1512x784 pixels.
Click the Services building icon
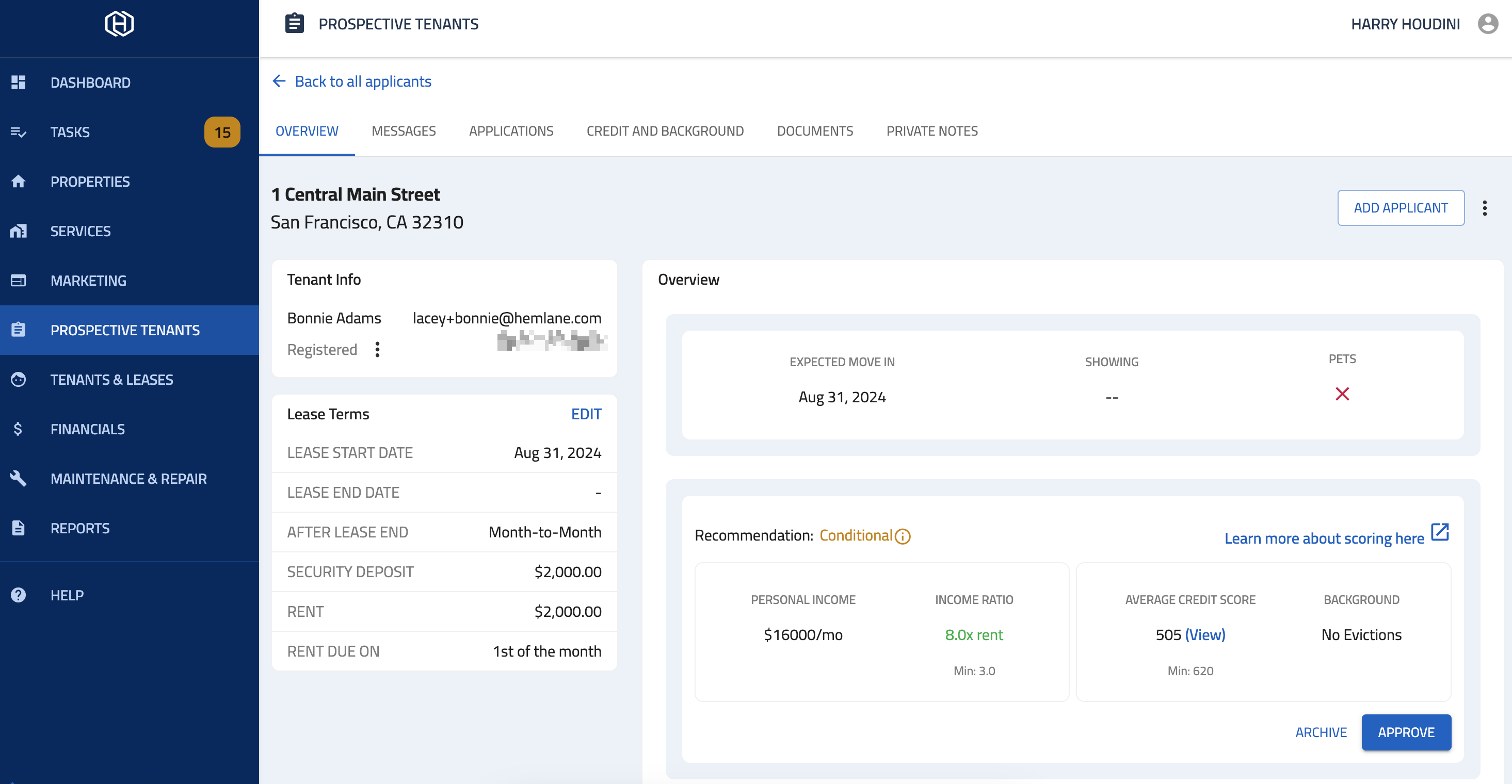(18, 231)
